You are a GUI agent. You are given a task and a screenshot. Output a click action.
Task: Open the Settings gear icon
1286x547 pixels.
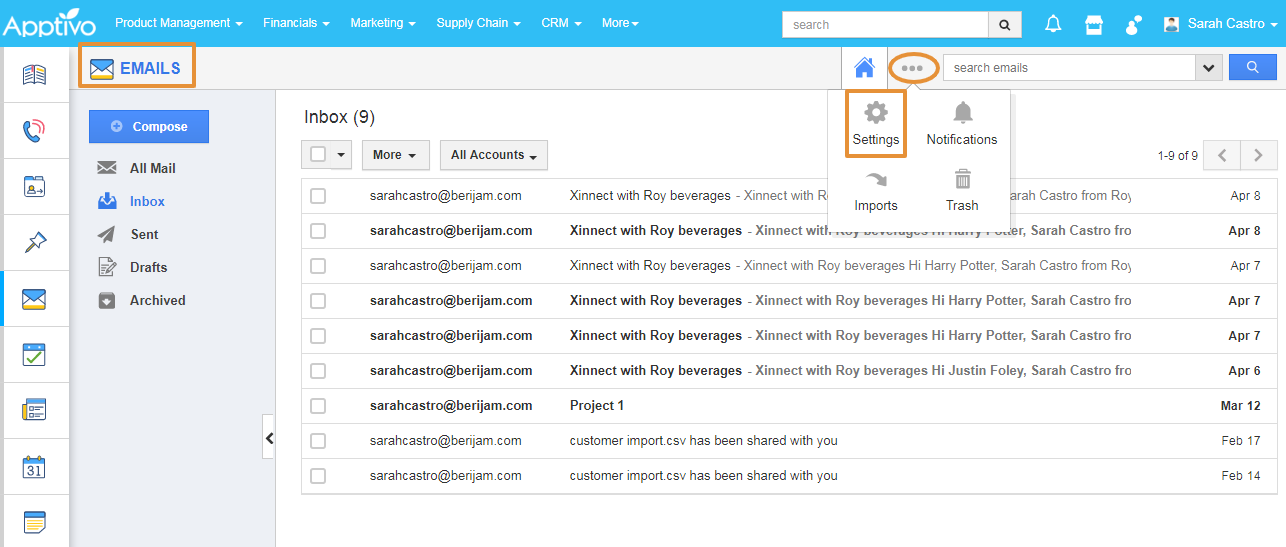(x=876, y=113)
